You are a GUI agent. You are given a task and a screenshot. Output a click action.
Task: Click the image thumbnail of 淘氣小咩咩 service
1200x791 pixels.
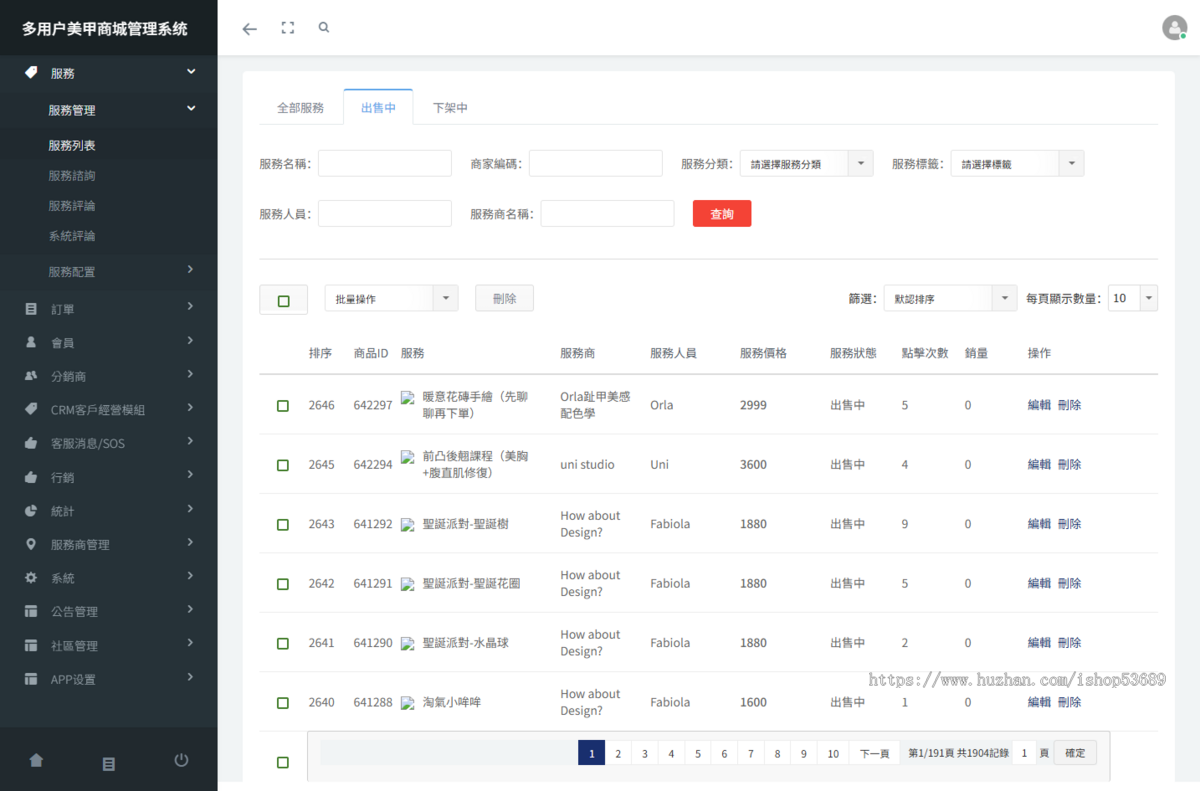[x=408, y=703]
